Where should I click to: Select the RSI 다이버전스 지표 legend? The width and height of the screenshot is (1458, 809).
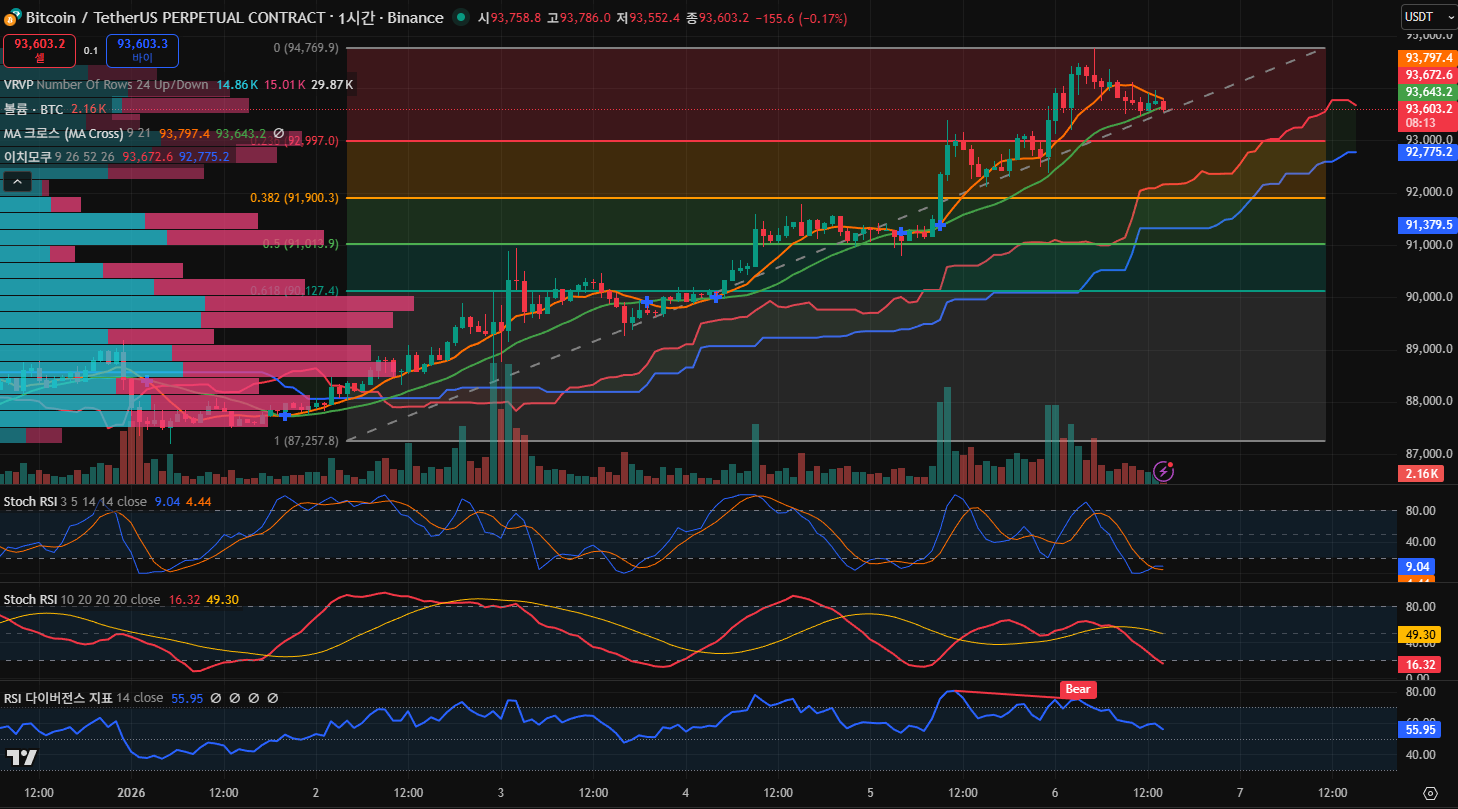click(x=58, y=697)
